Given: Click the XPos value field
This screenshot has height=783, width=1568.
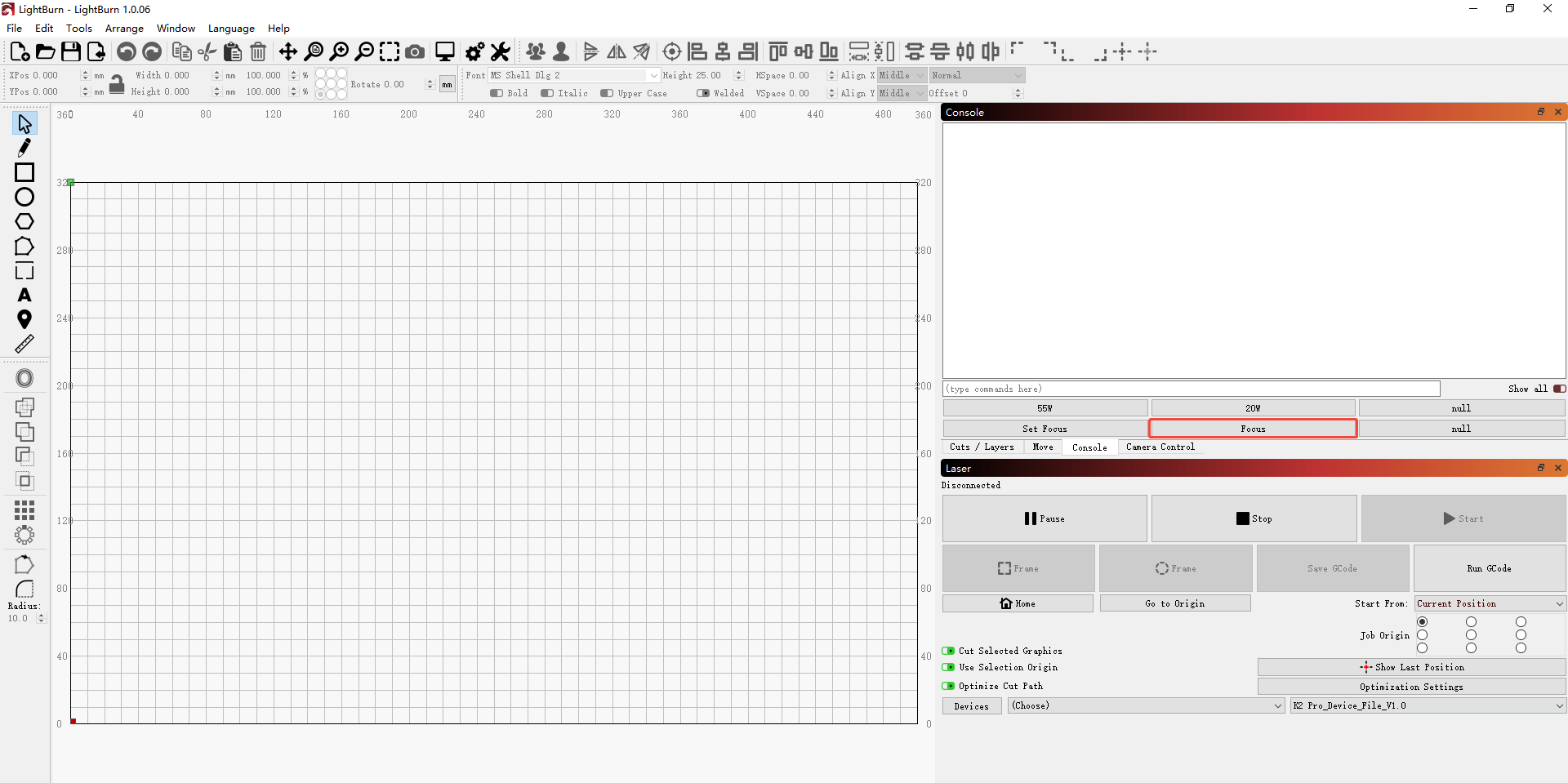Looking at the screenshot, I should click(56, 75).
